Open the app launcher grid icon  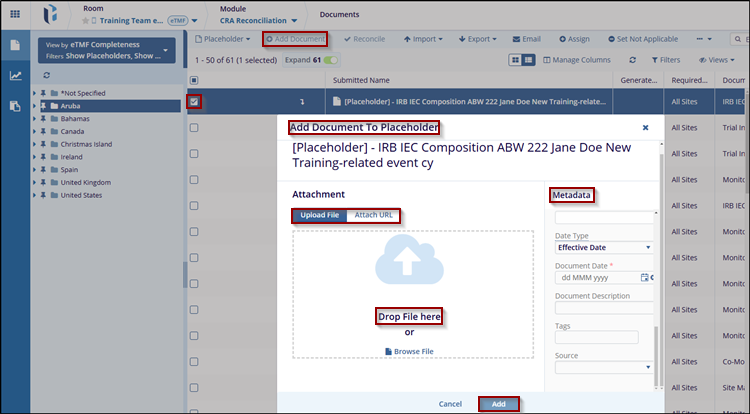15,14
